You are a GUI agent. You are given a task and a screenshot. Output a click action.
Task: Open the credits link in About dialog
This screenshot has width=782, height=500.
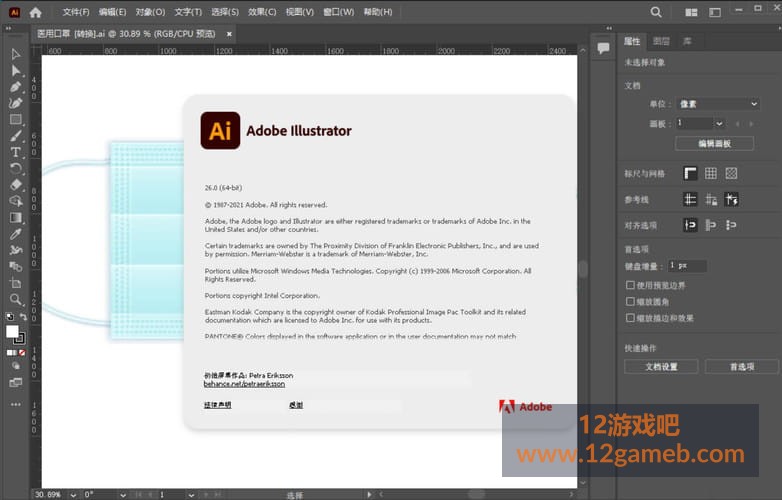coord(296,405)
